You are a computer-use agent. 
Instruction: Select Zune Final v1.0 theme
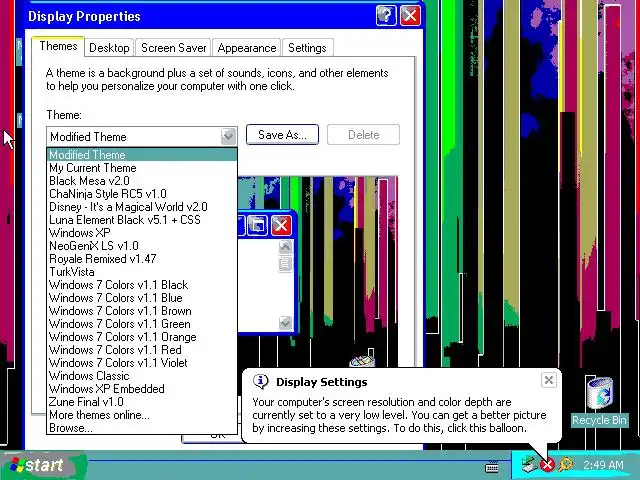[142, 402]
